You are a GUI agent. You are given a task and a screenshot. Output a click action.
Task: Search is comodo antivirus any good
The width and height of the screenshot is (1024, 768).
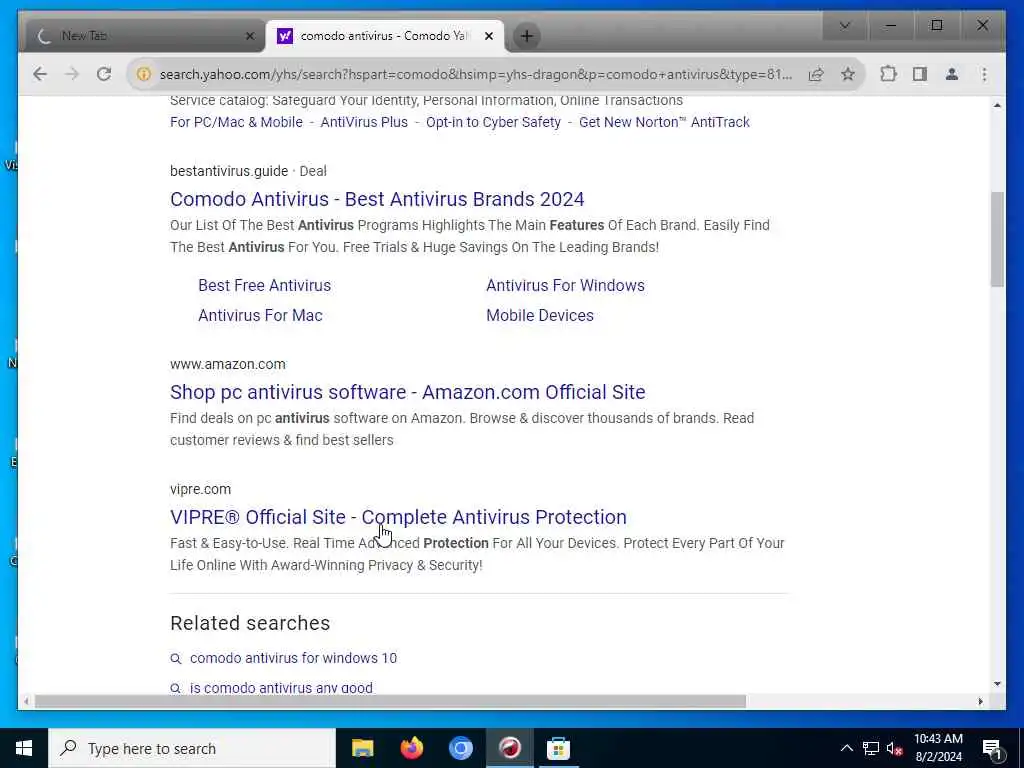281,688
